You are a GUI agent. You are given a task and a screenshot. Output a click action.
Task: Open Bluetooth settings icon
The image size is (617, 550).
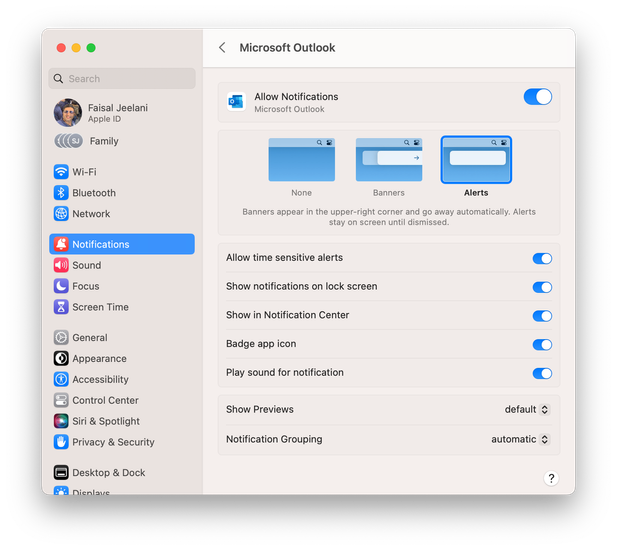tap(61, 193)
